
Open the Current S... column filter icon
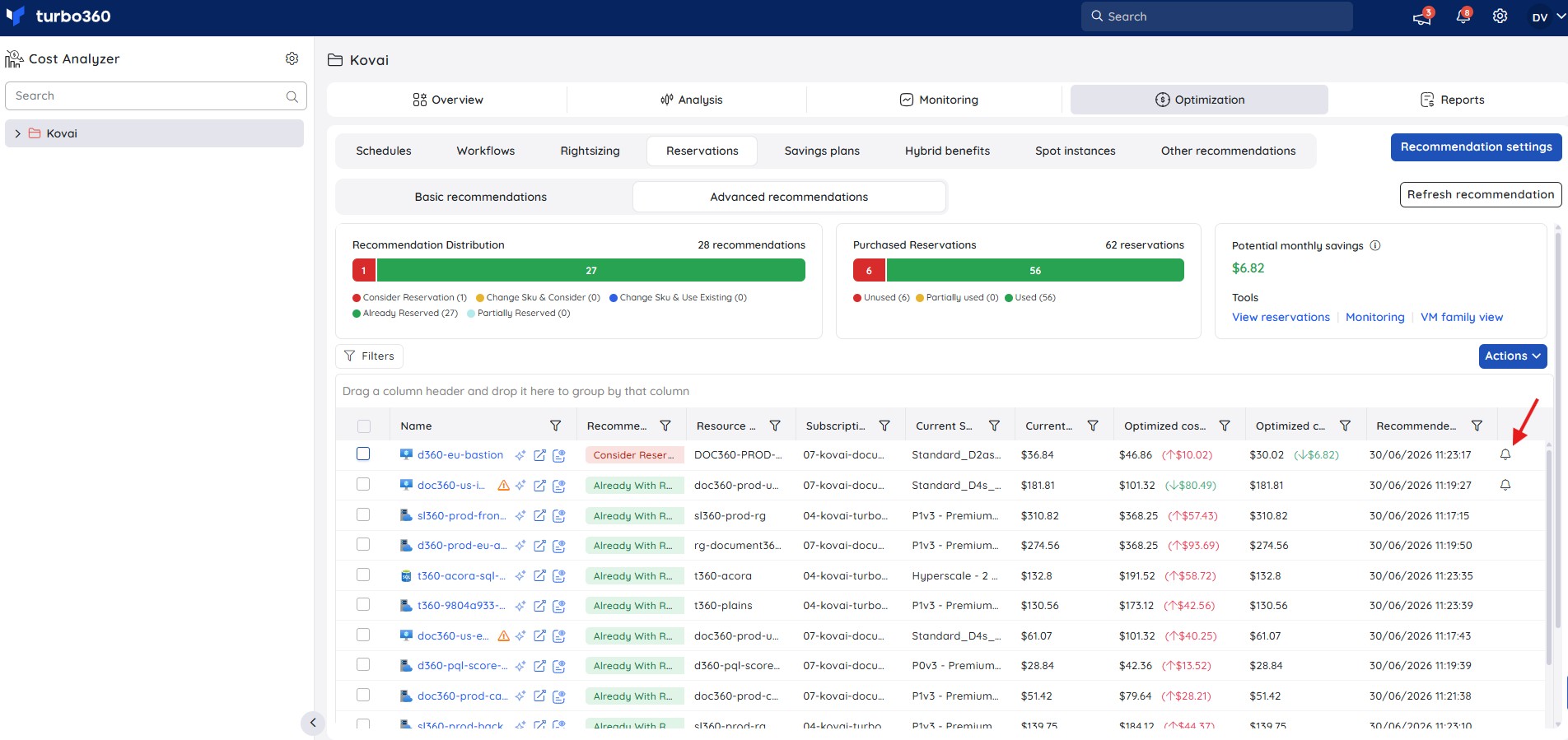pyautogui.click(x=994, y=426)
